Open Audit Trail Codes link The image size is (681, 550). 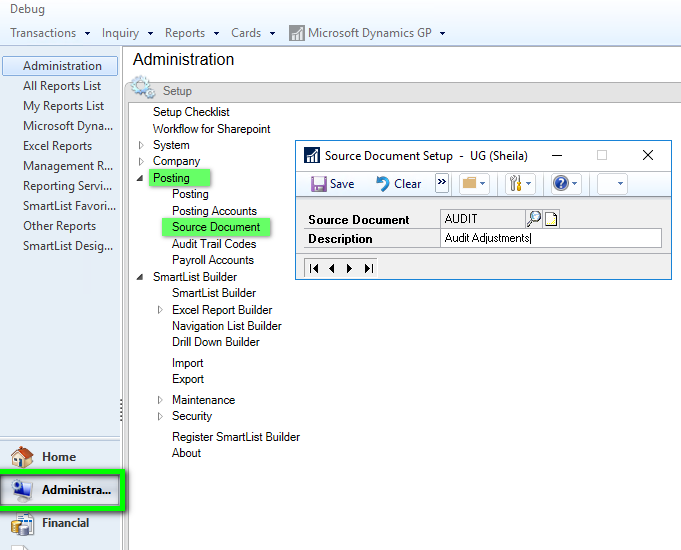[x=214, y=244]
